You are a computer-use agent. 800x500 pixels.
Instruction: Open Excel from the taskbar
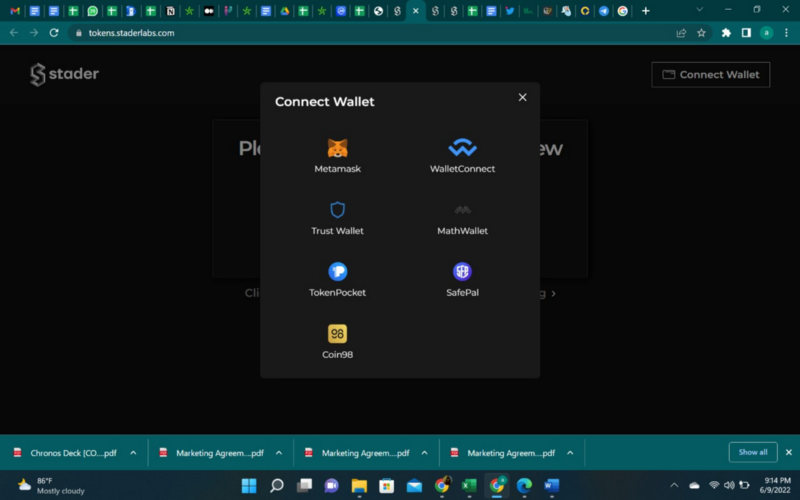469,485
